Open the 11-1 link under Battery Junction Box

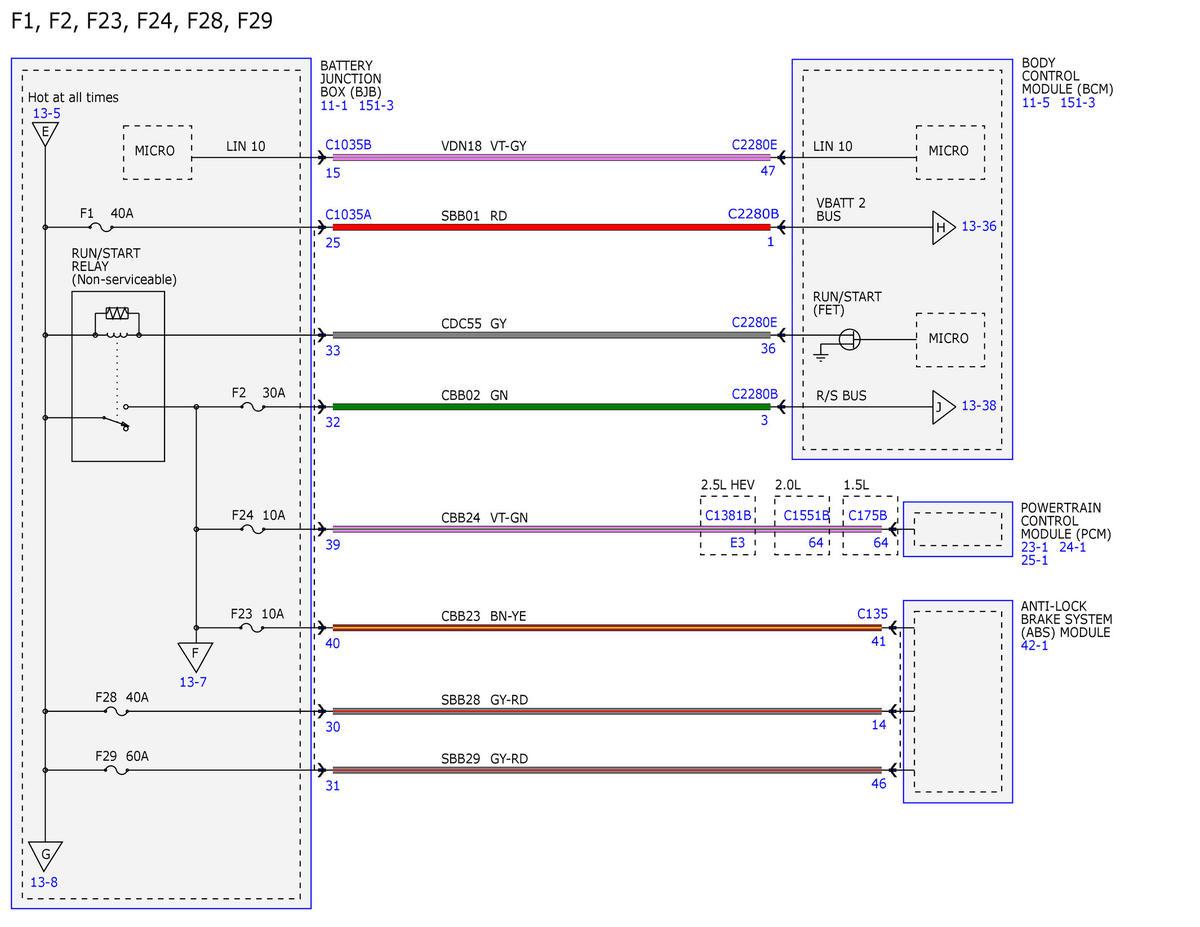tap(335, 104)
